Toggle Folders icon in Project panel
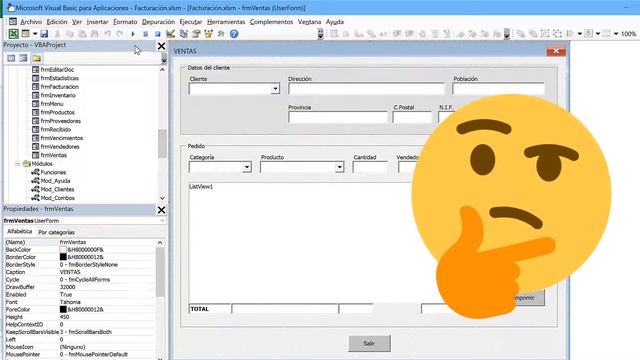 tap(36, 58)
